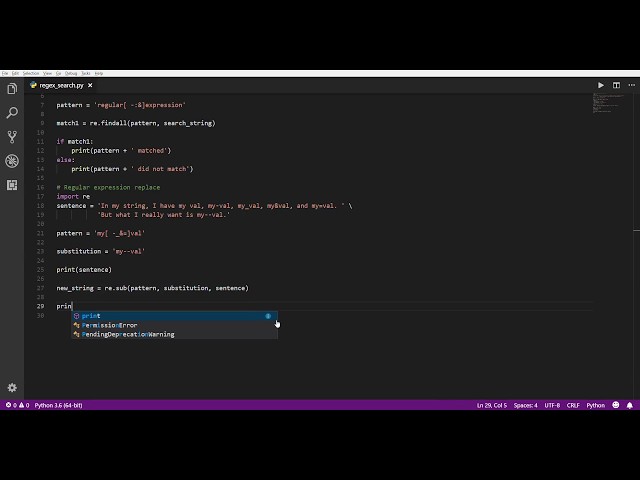The height and width of the screenshot is (480, 640).
Task: Split the editor to the side
Action: click(616, 85)
